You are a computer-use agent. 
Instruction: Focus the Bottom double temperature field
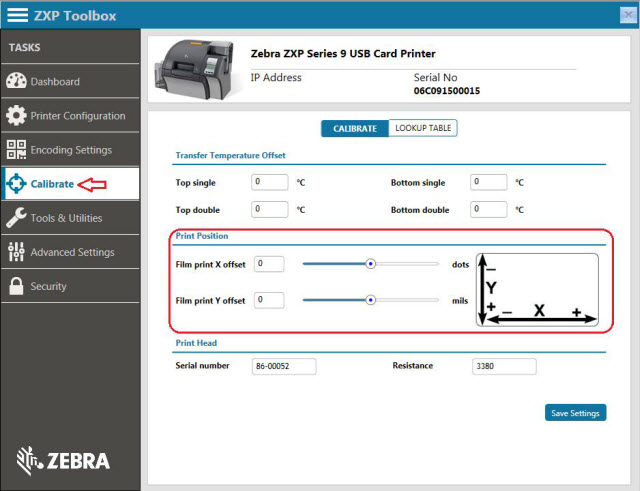click(489, 209)
